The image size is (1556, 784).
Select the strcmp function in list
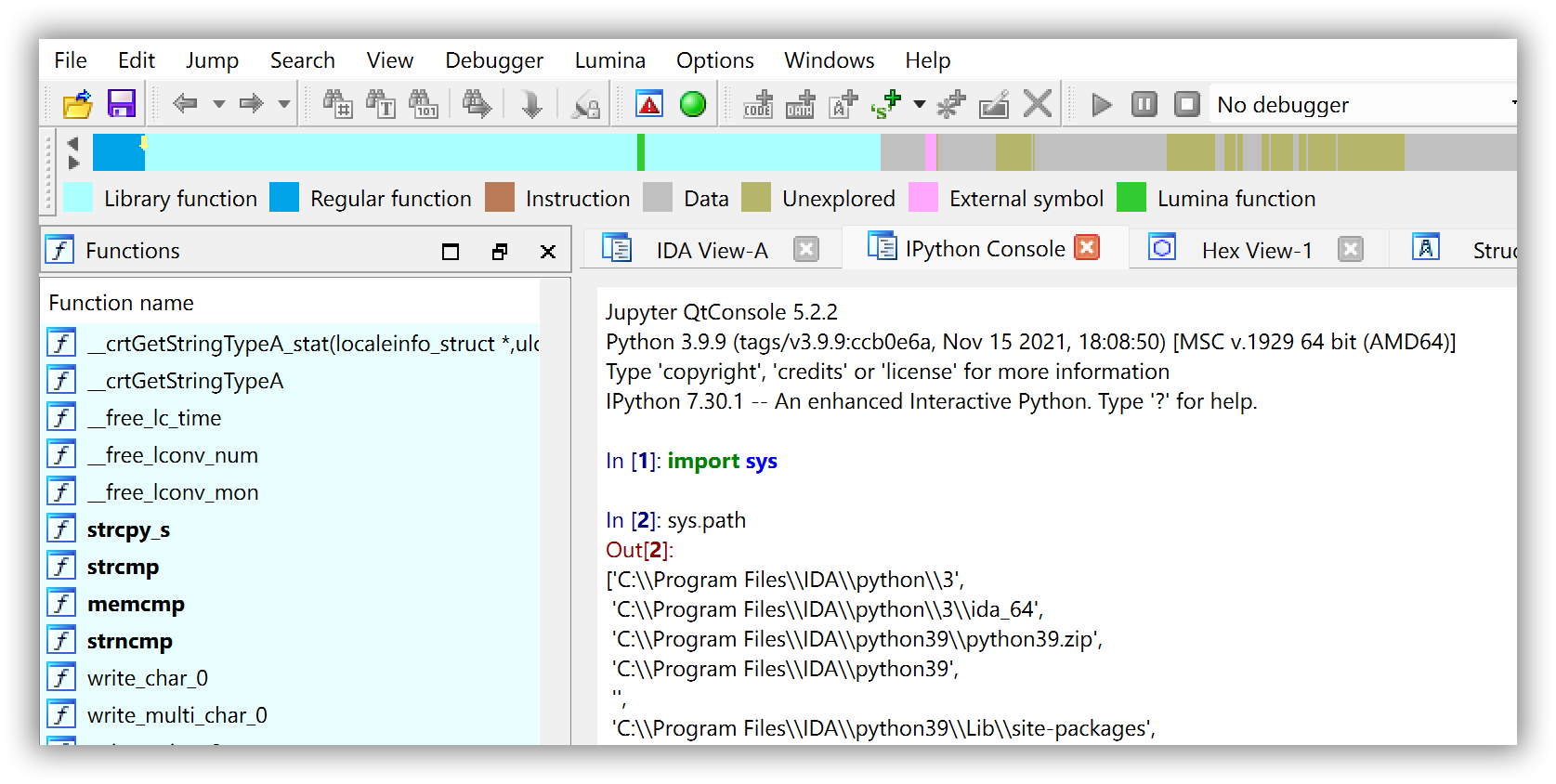click(123, 567)
